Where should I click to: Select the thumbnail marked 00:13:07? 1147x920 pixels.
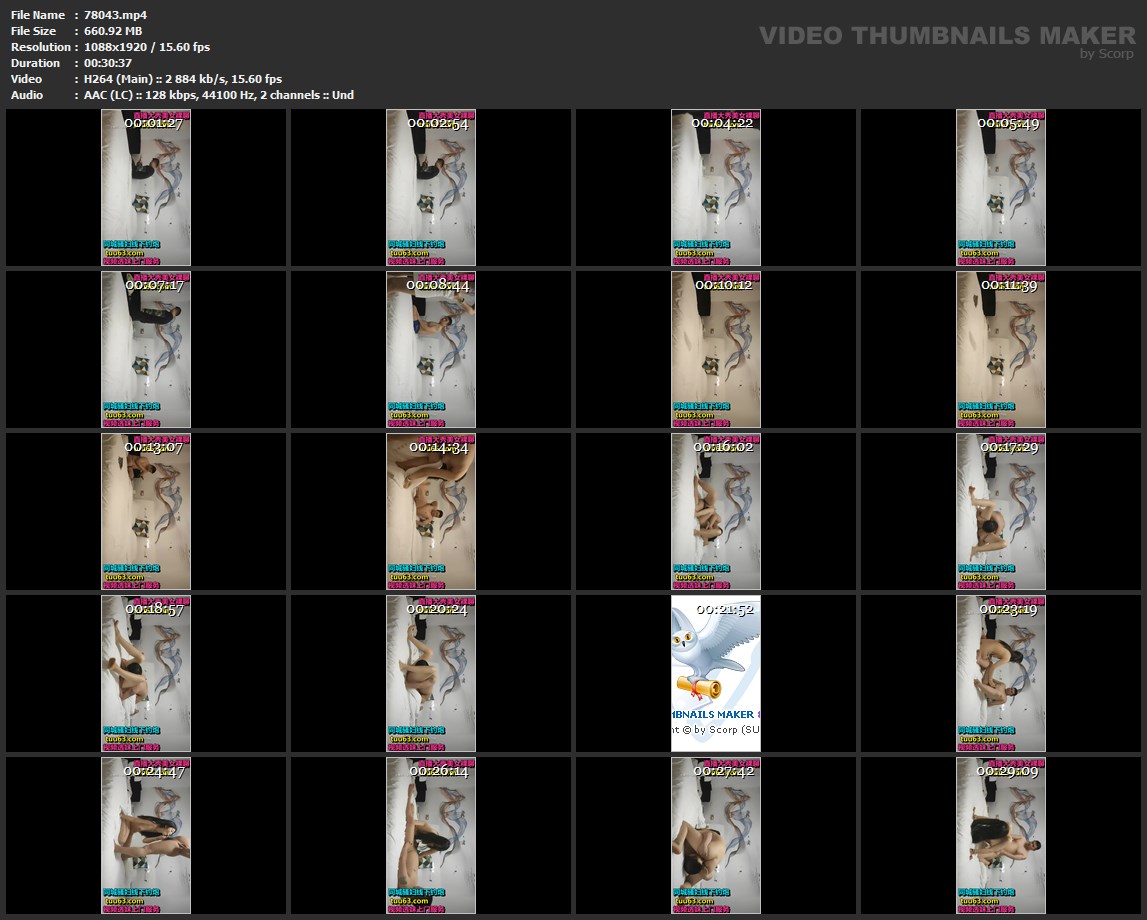(x=146, y=512)
